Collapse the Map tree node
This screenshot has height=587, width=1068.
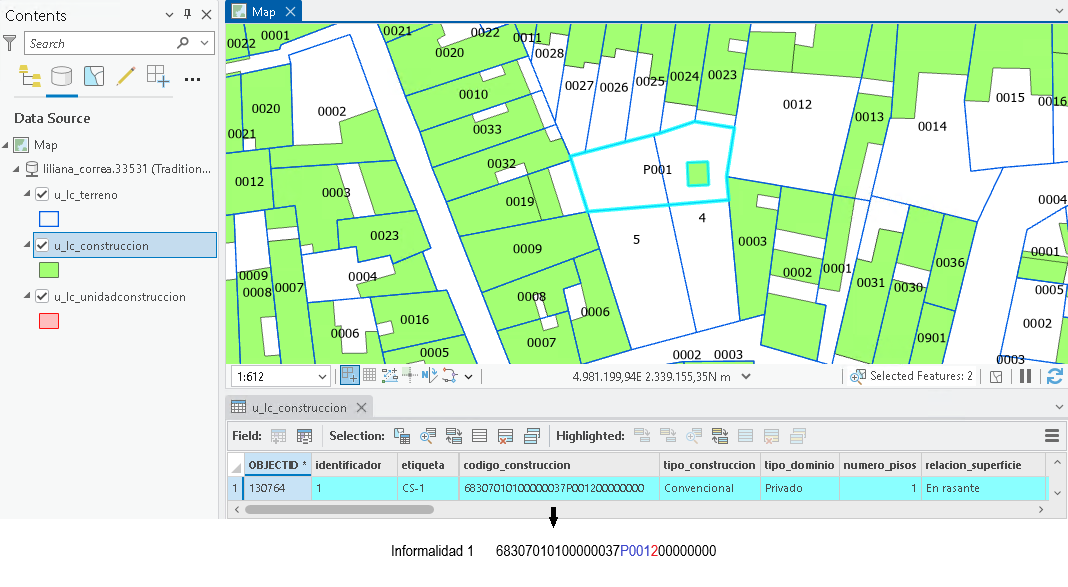(6, 144)
